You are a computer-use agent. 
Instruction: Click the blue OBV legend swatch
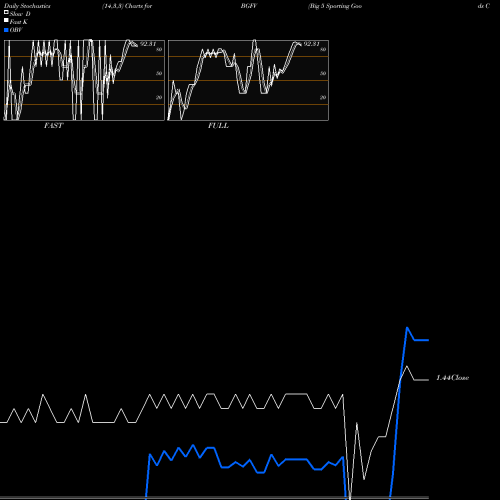6,30
